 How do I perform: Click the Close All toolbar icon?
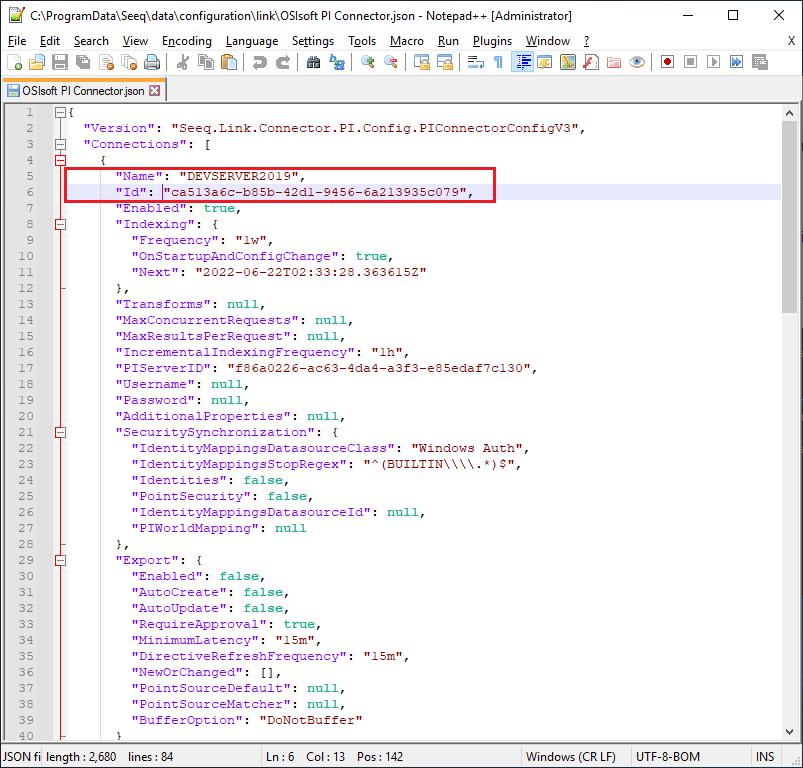tap(129, 62)
